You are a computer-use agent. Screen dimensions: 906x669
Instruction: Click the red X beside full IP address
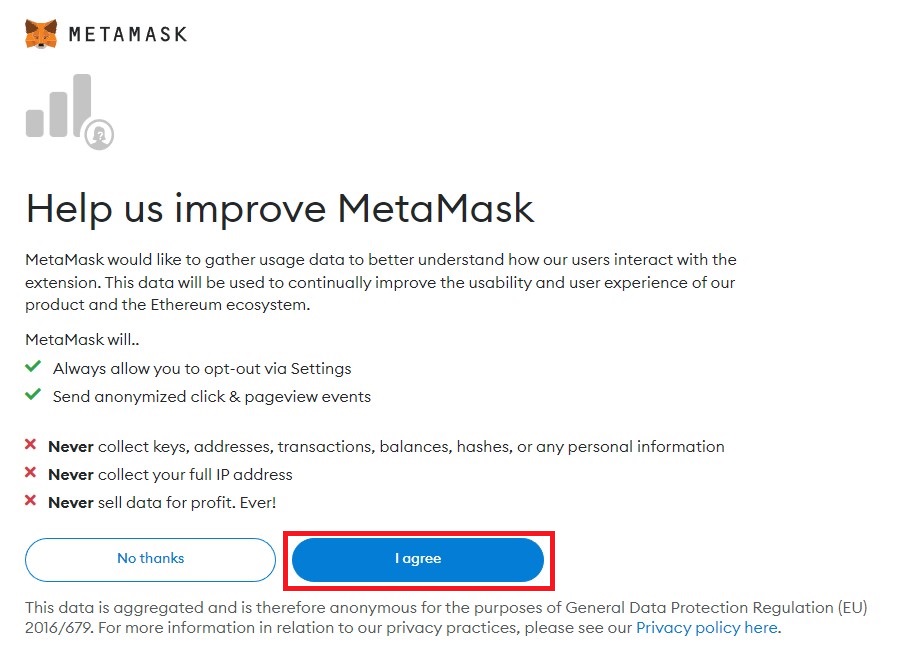31,473
